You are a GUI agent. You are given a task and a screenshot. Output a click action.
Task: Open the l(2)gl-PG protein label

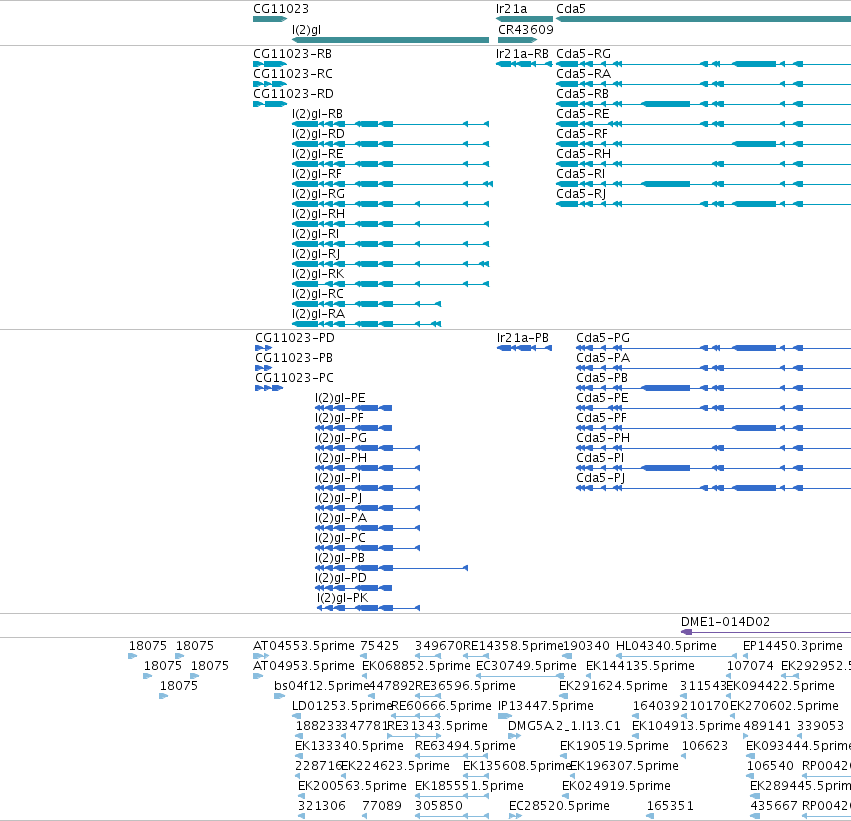coord(341,438)
